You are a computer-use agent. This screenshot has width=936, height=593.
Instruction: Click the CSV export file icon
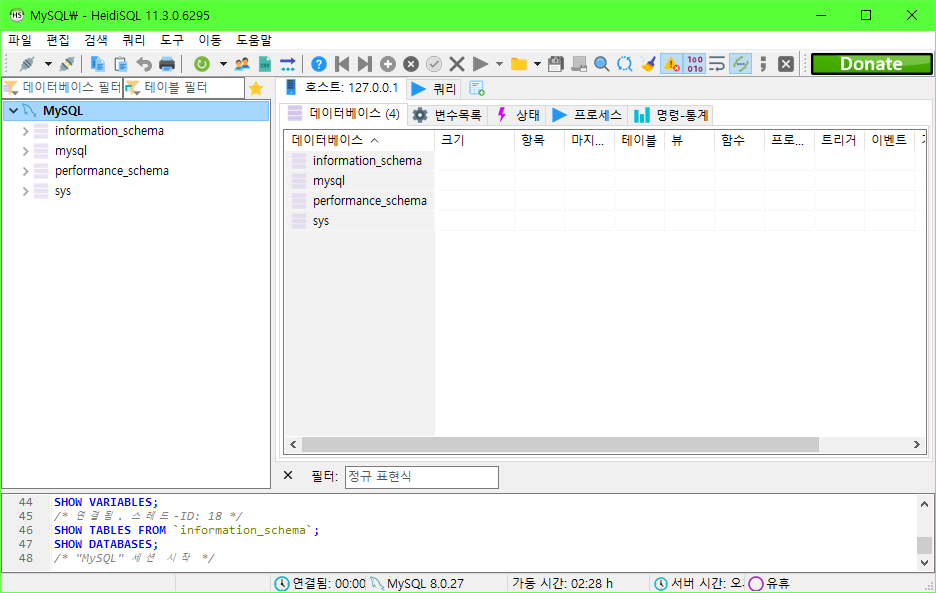point(264,64)
